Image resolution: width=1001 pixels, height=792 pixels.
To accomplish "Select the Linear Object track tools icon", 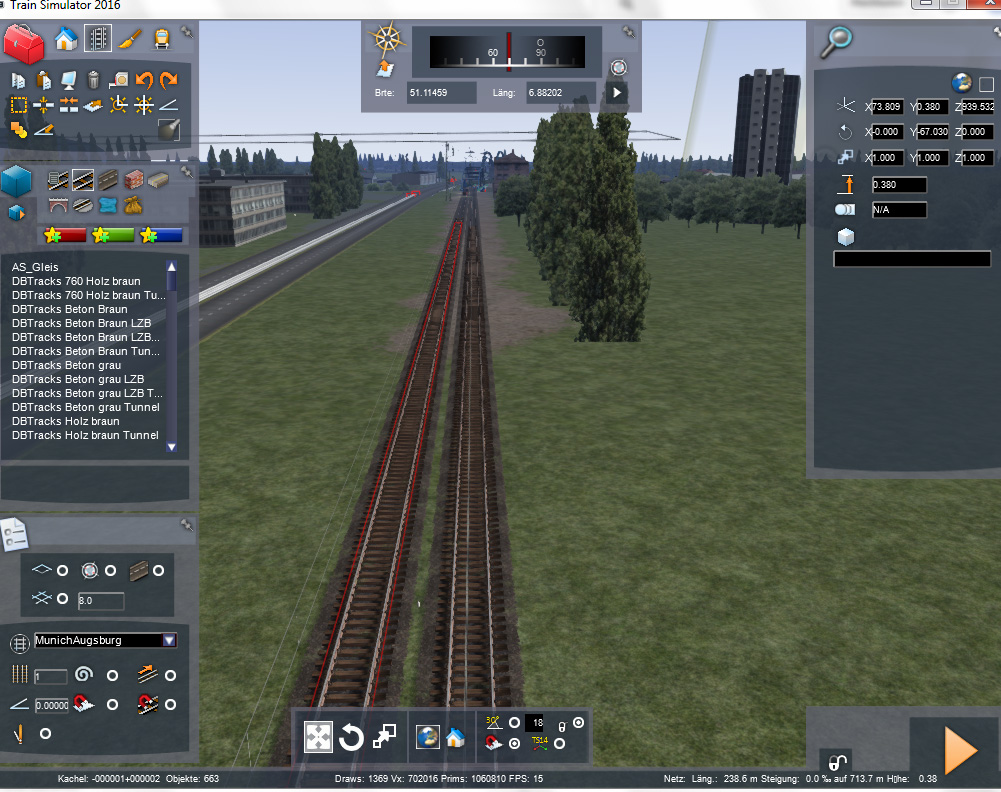I will click(x=98, y=38).
